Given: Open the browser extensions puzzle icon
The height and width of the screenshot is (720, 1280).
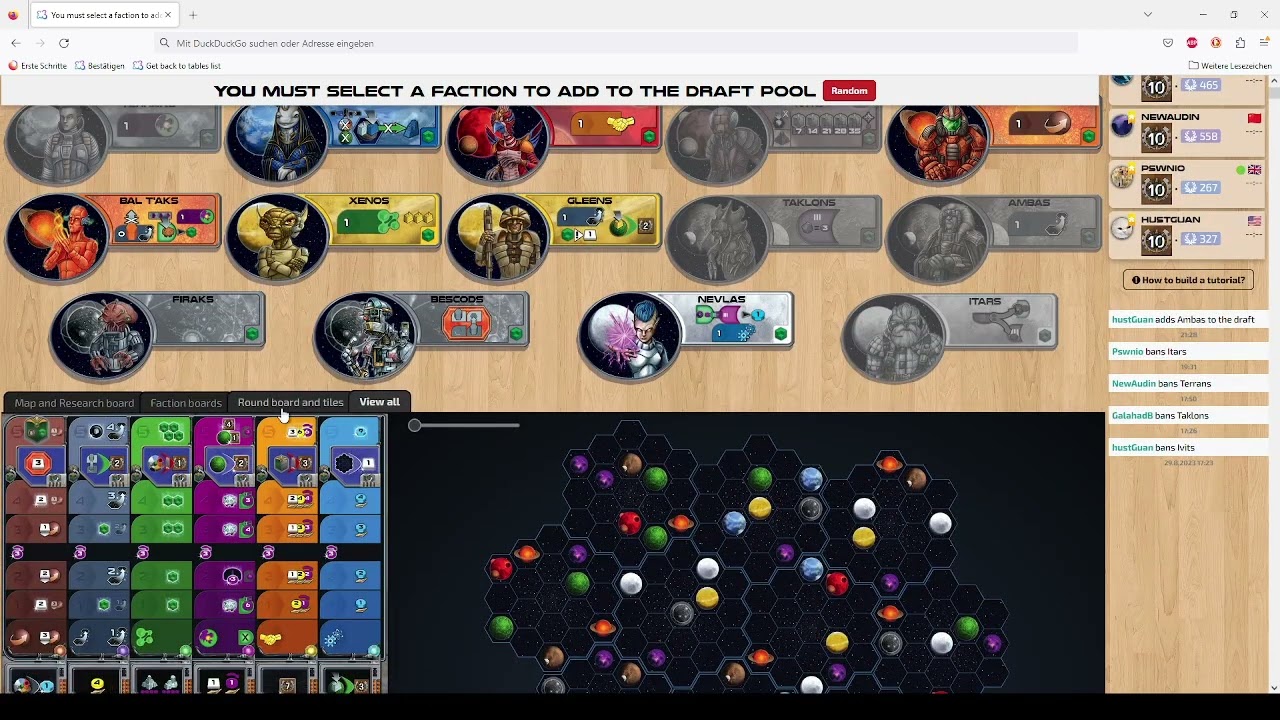Looking at the screenshot, I should coord(1240,43).
